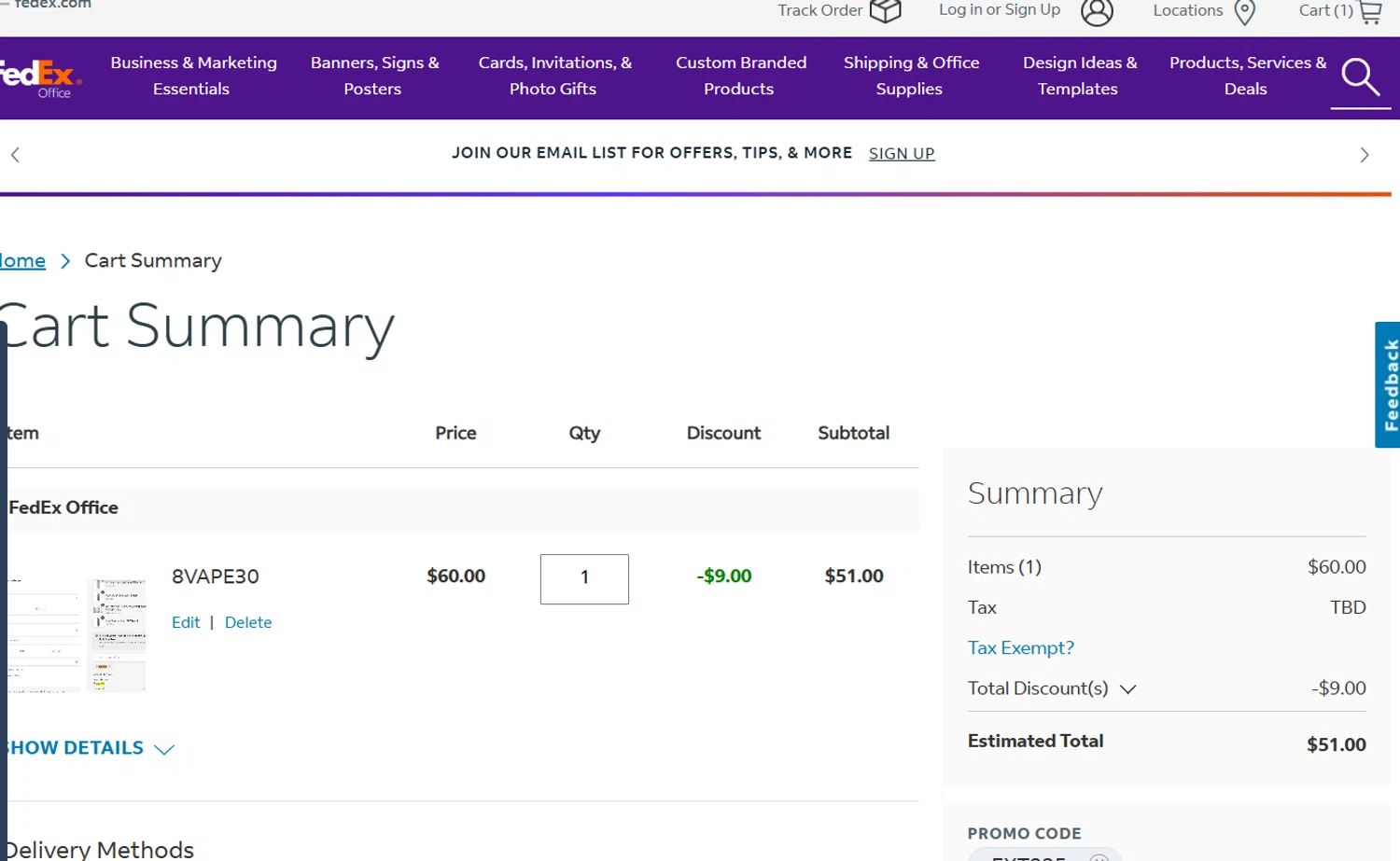Click the FedEx Office logo
This screenshot has width=1400, height=861.
tap(39, 78)
